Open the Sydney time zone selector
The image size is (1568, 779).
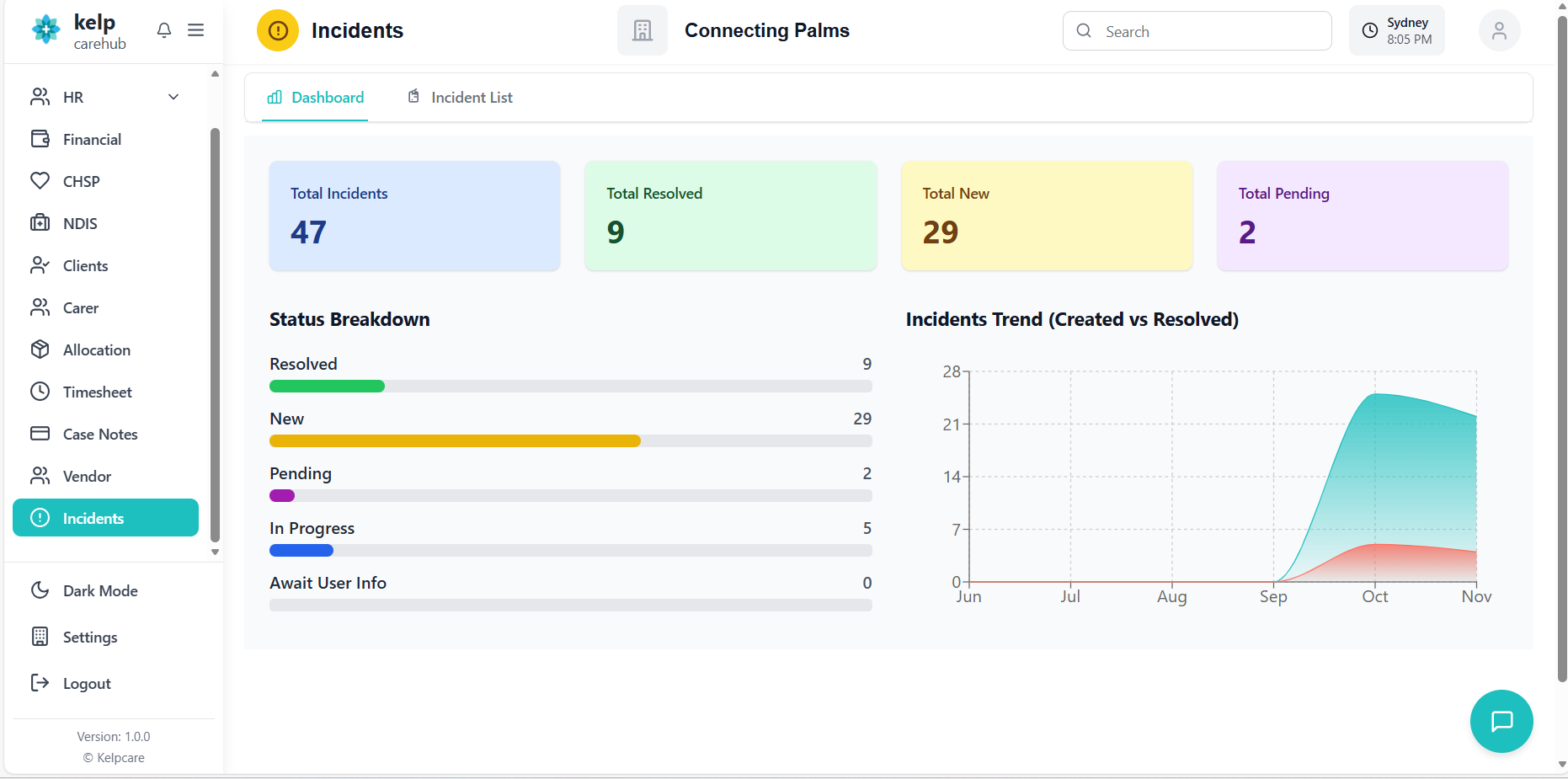pos(1396,31)
